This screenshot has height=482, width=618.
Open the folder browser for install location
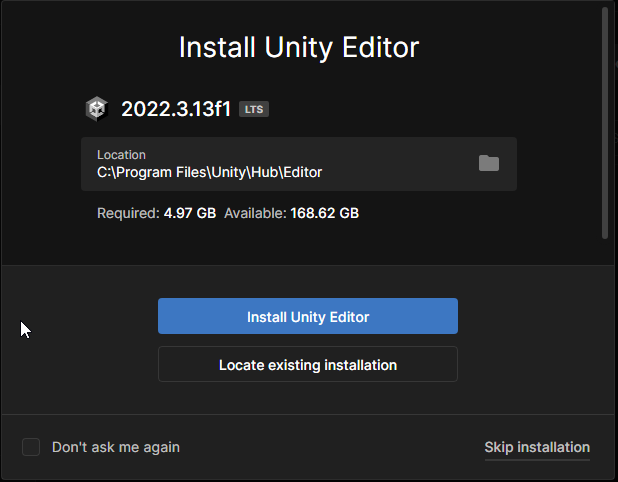pos(489,163)
